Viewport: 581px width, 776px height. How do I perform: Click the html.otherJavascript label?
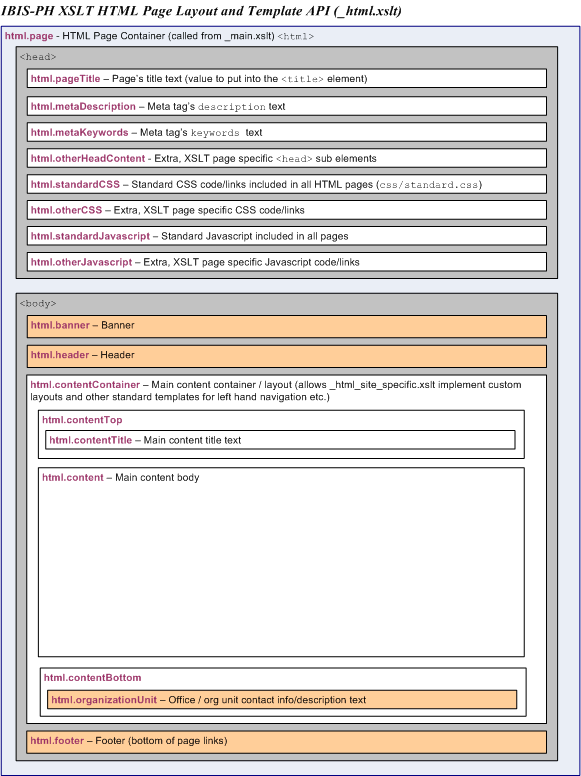click(81, 262)
